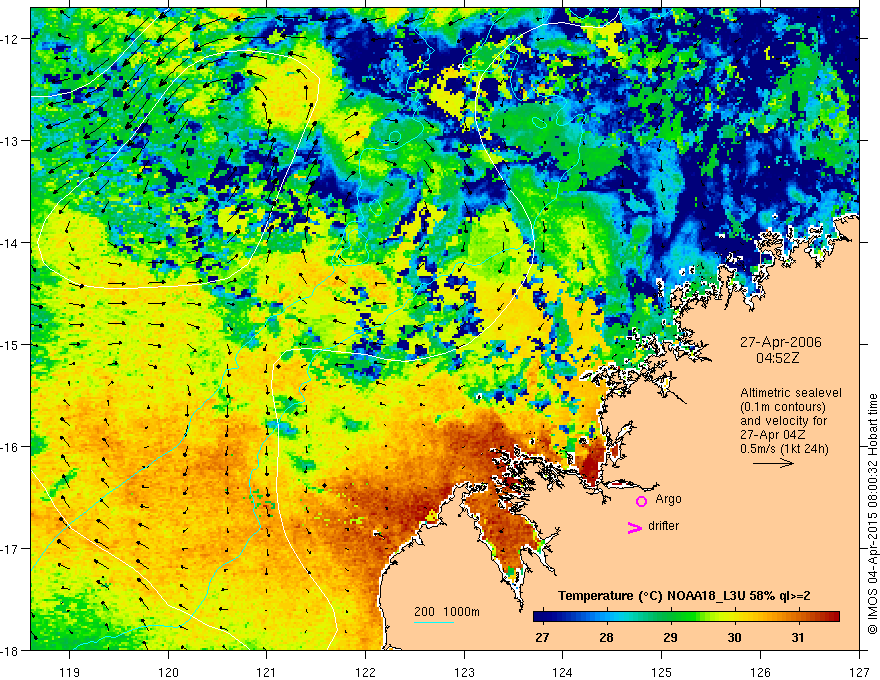This screenshot has width=880, height=680.
Task: Click the 'drifter' legend label
Action: 663,526
